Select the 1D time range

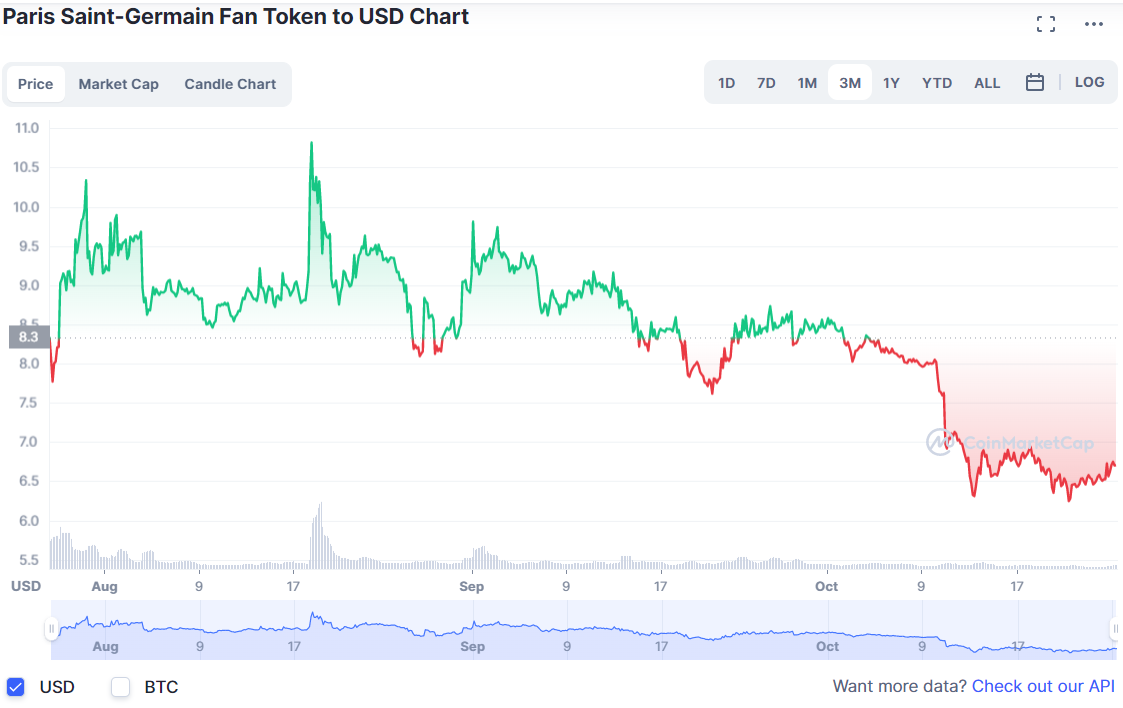727,83
